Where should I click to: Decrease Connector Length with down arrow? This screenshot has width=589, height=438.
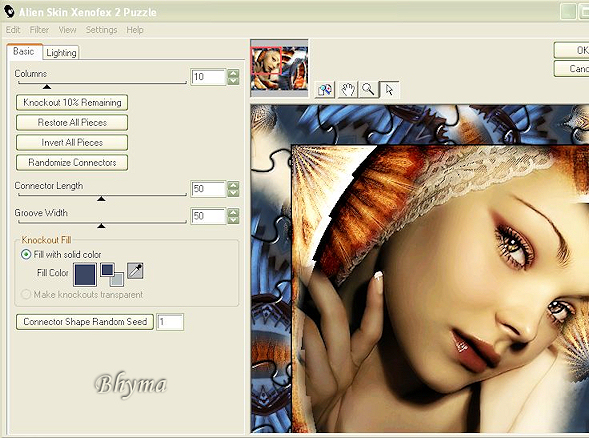pyautogui.click(x=233, y=193)
